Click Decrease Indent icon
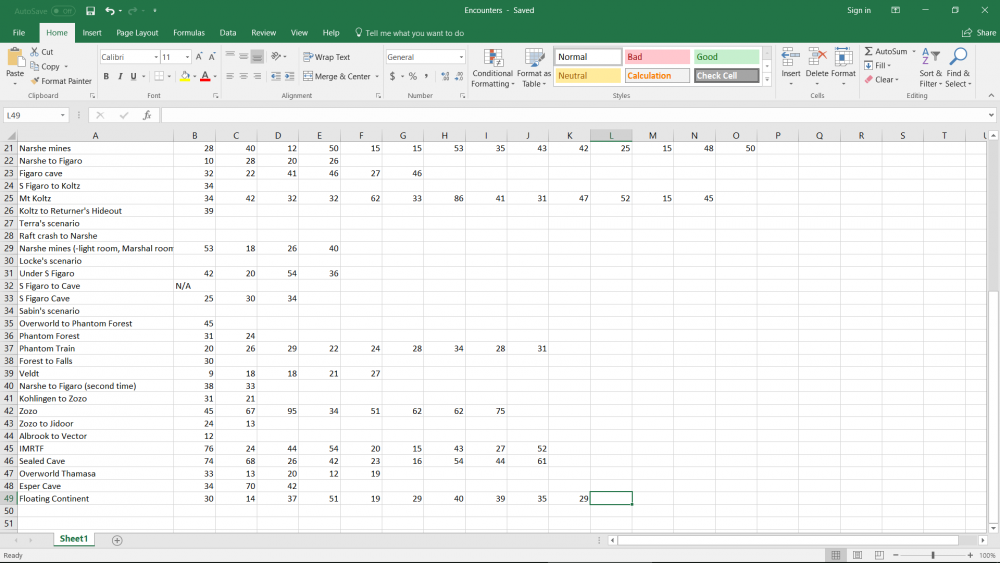The image size is (1000, 563). [276, 76]
